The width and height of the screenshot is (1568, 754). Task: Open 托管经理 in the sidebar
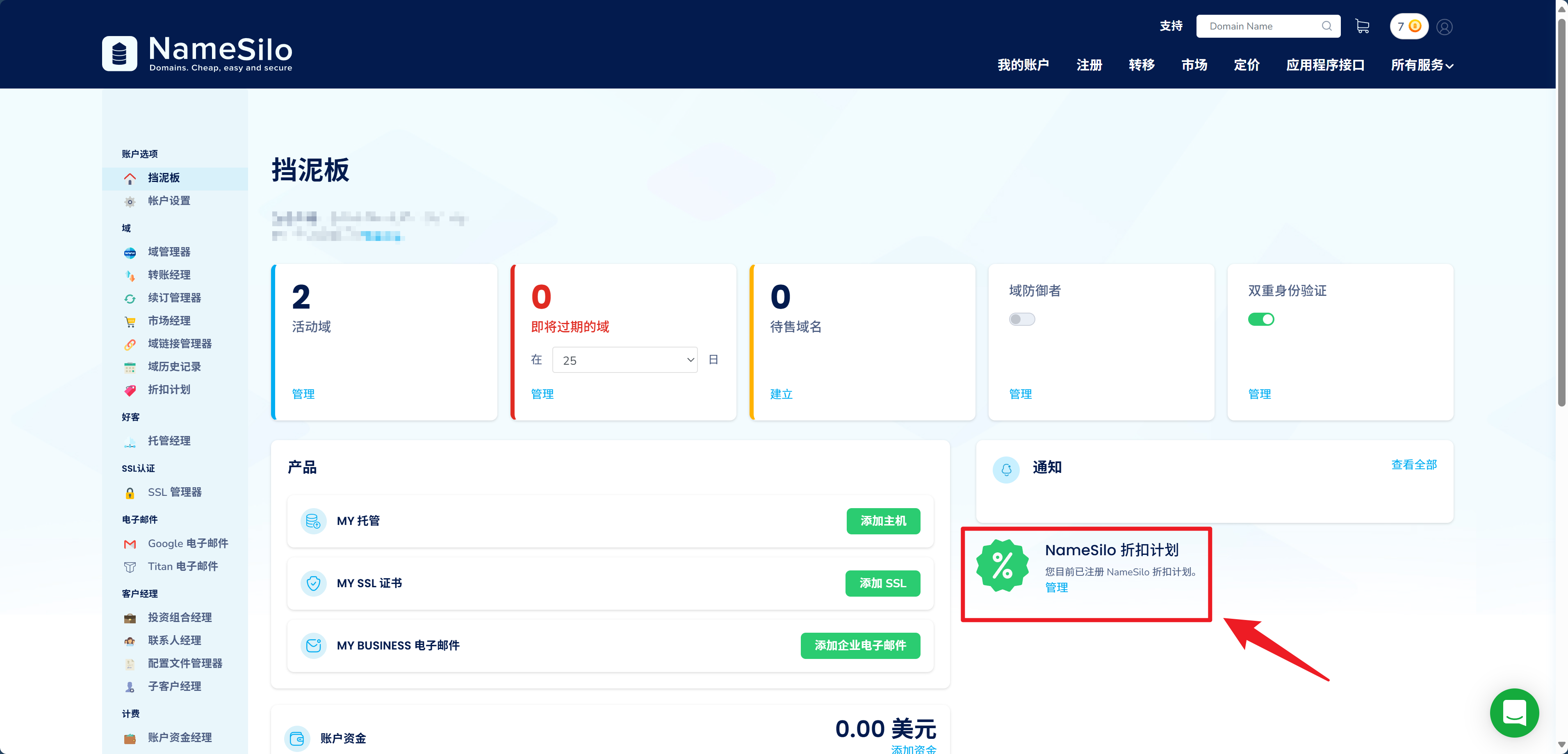tap(169, 441)
